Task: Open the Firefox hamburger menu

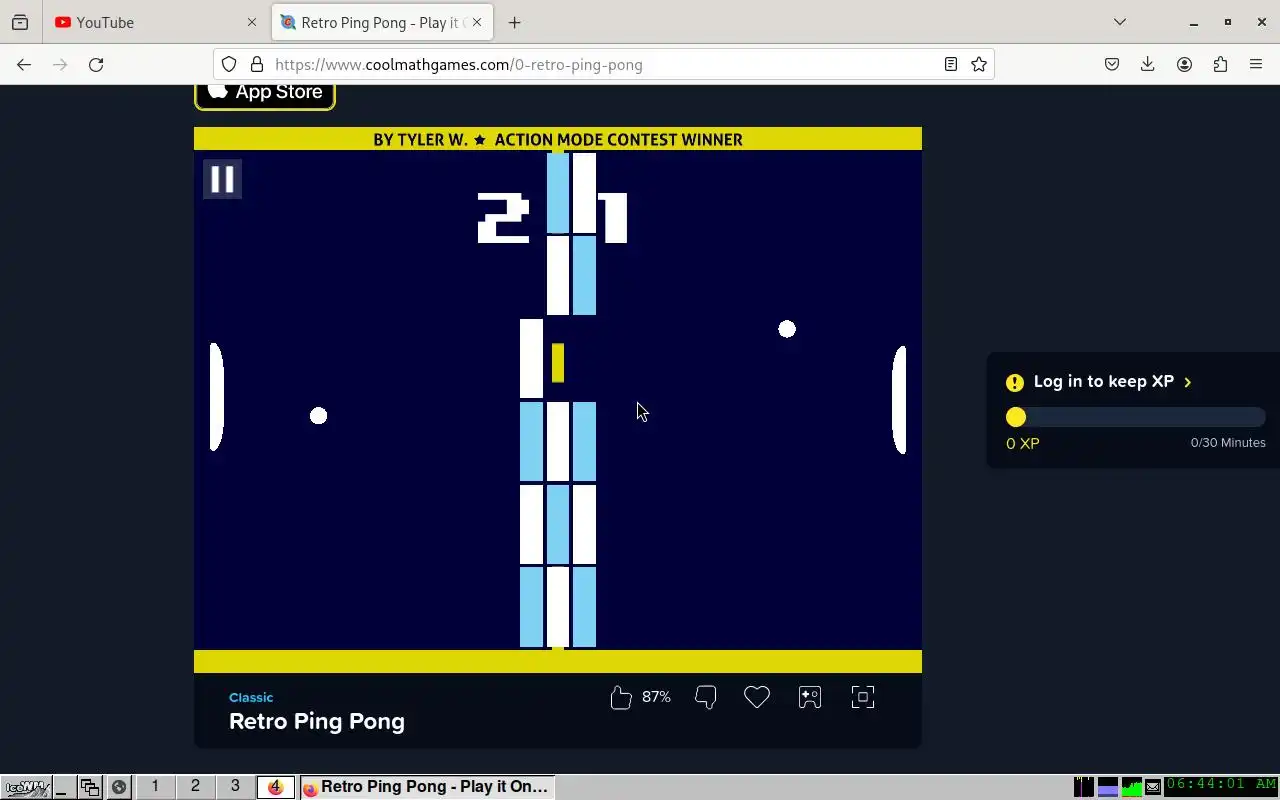Action: (x=1256, y=64)
